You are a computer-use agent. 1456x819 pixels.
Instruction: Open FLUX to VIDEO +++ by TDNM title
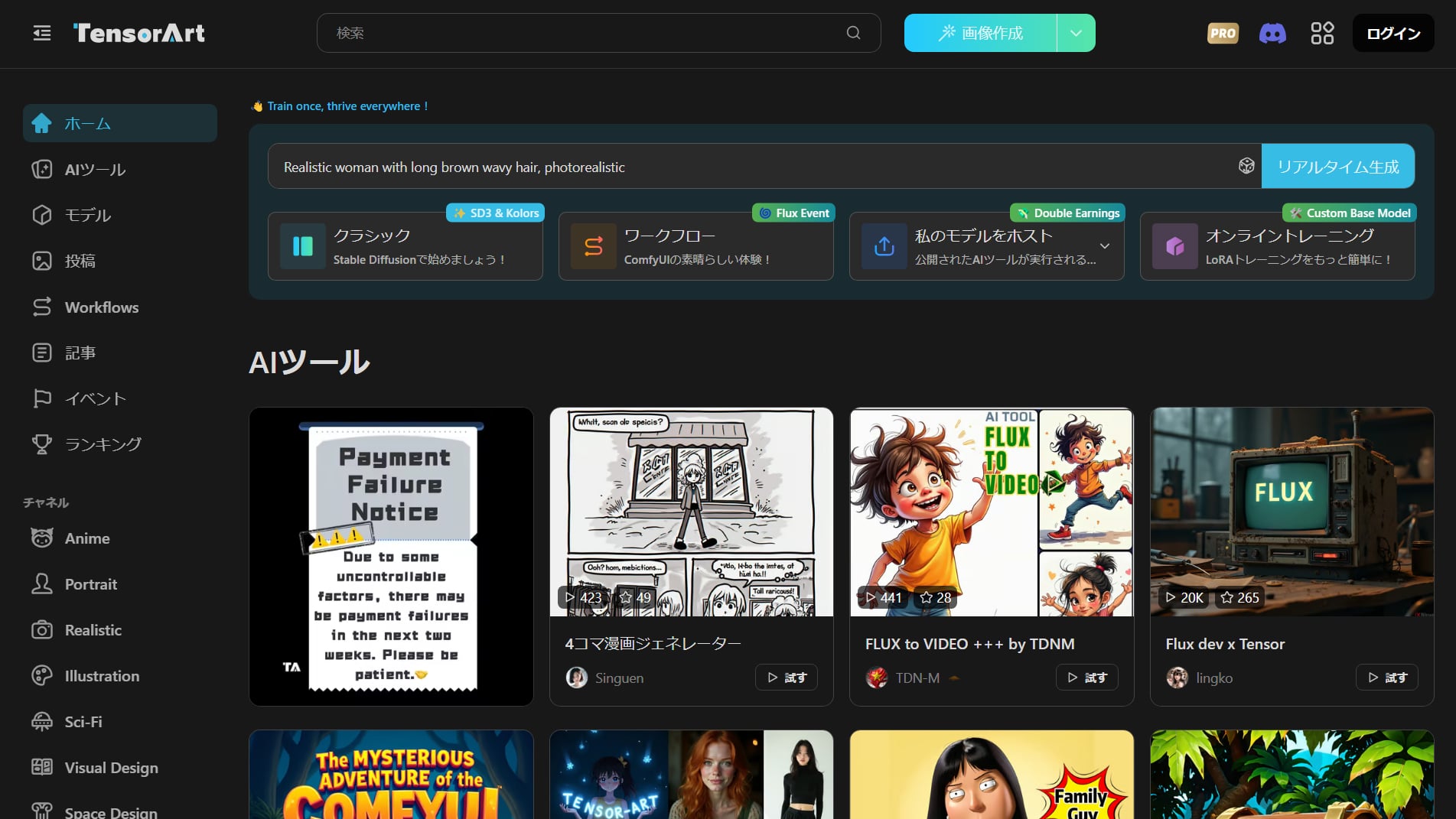970,644
